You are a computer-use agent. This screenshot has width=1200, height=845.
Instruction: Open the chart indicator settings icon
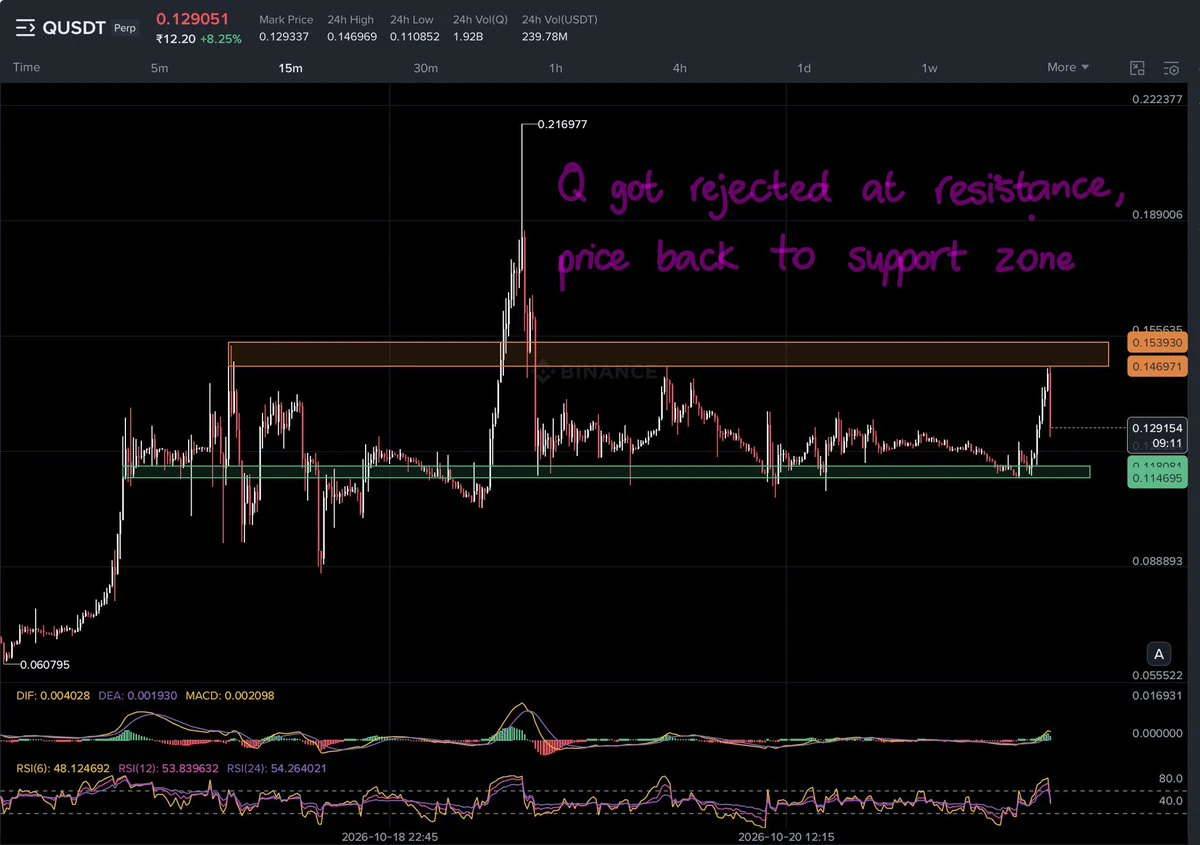click(x=1171, y=68)
